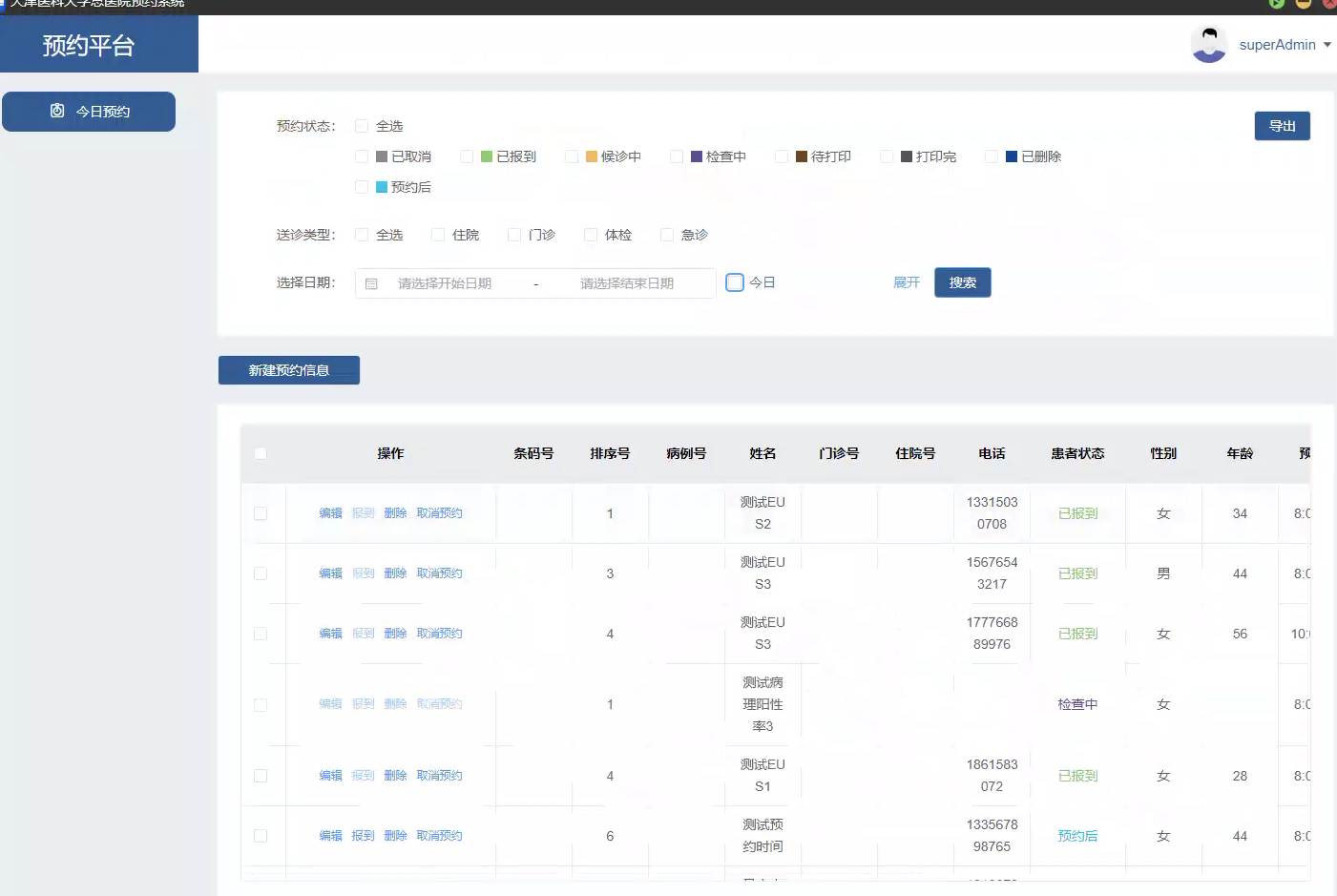The width and height of the screenshot is (1337, 896).
Task: Check the 待打印 status checkbox
Action: point(782,156)
